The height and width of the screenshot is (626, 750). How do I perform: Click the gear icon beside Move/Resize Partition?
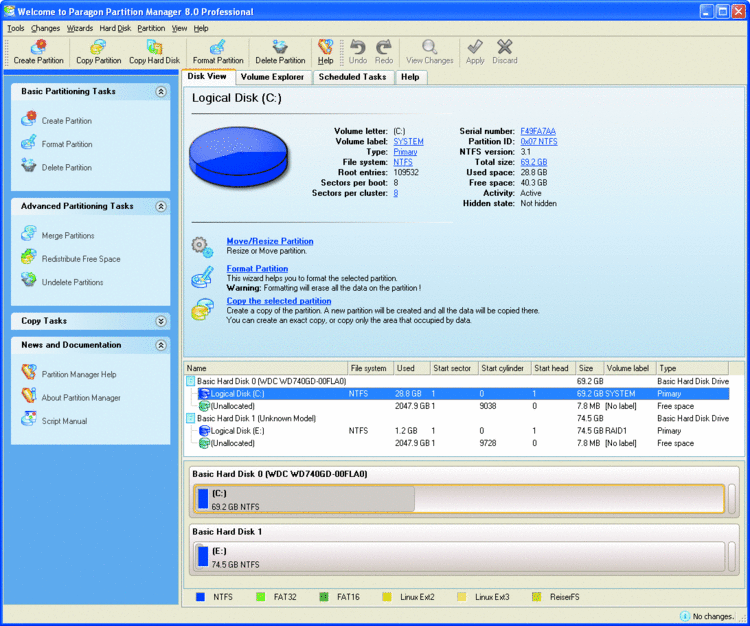pyautogui.click(x=202, y=246)
